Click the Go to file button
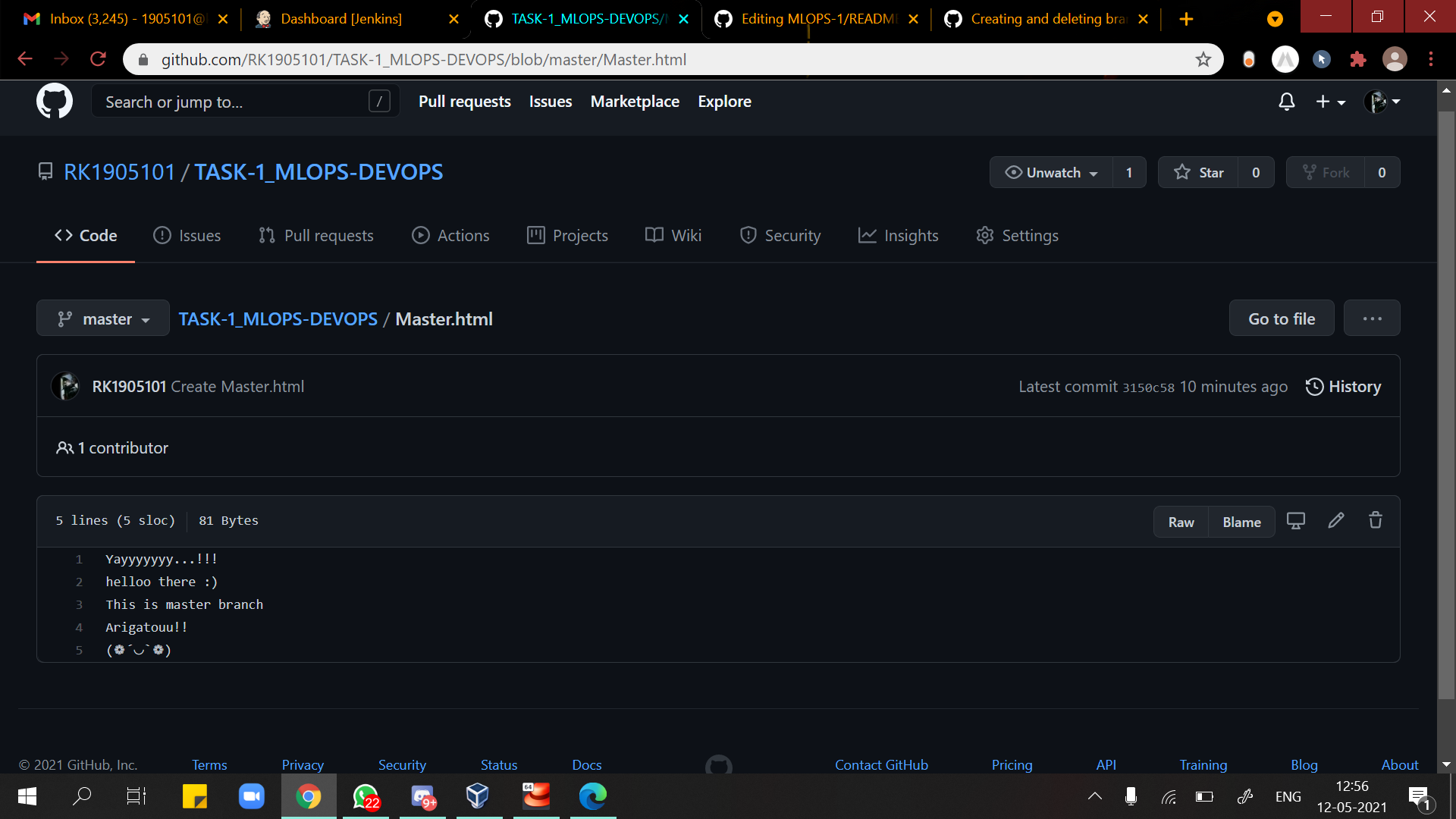The image size is (1456, 819). pos(1282,318)
